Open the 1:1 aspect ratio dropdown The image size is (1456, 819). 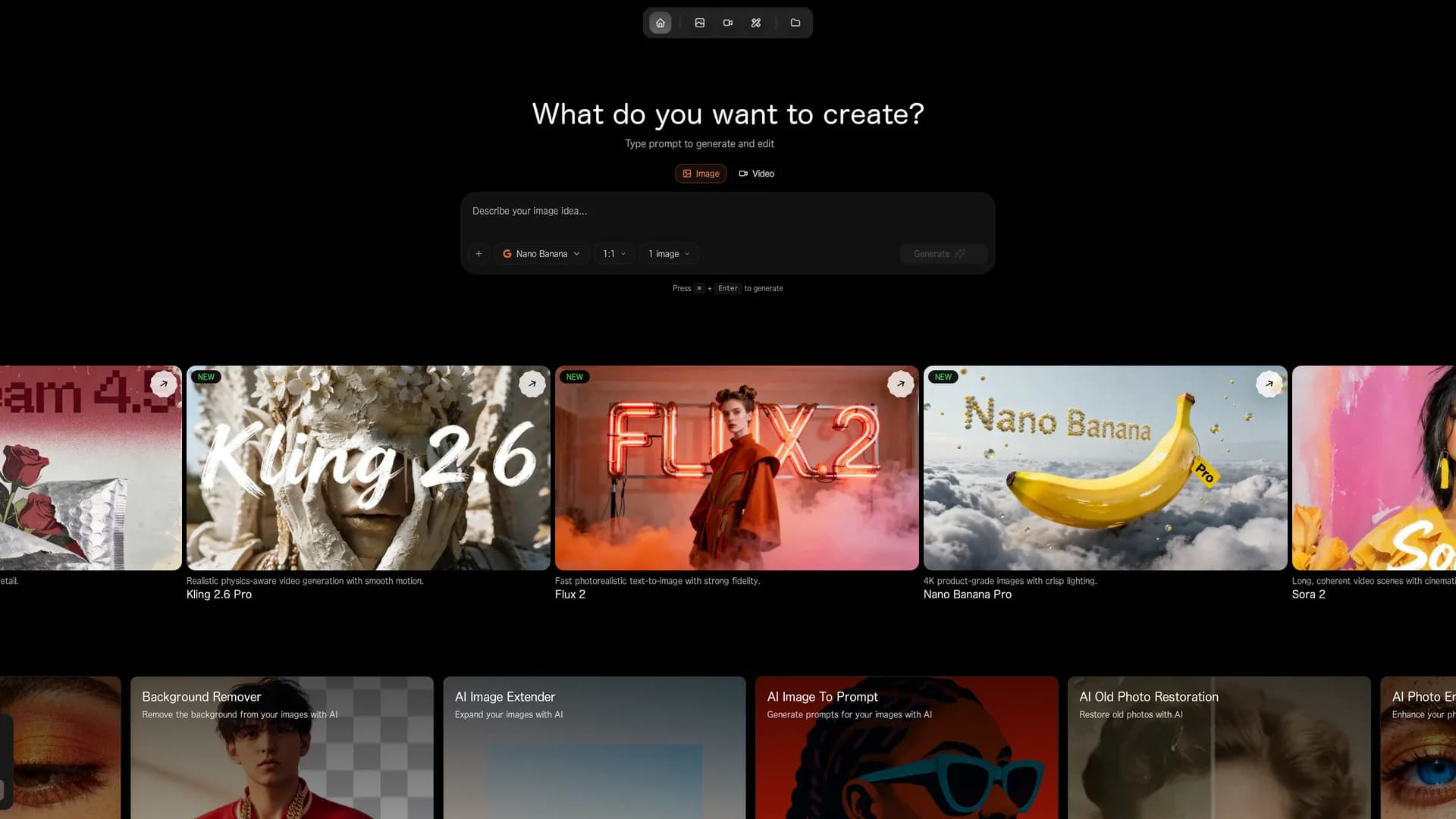point(614,254)
